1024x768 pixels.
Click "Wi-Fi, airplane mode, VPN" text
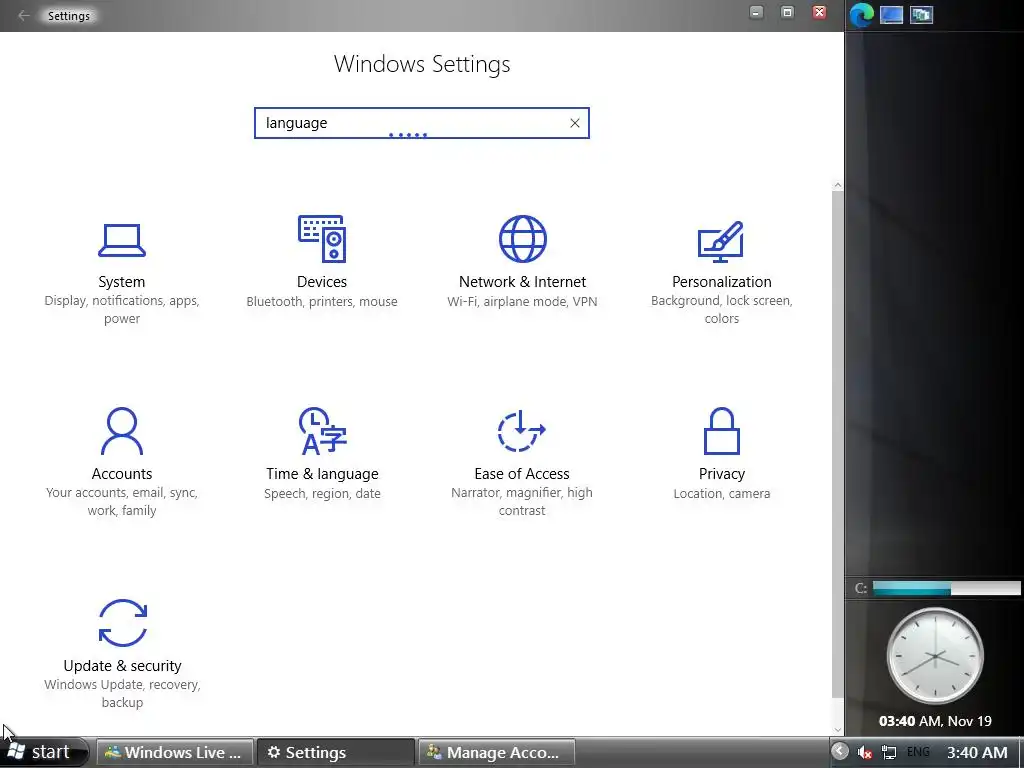click(x=522, y=302)
